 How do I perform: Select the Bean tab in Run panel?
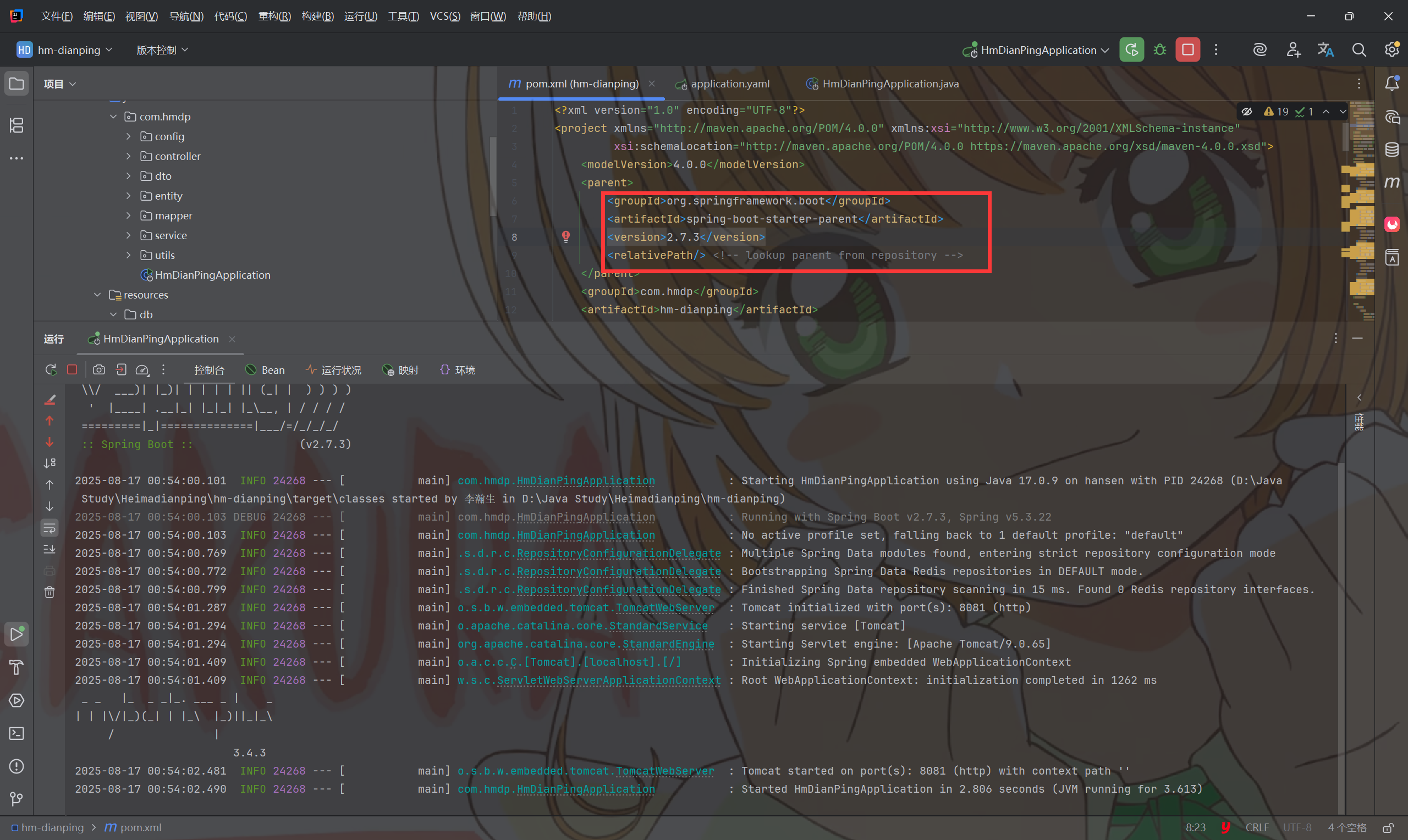tap(265, 370)
